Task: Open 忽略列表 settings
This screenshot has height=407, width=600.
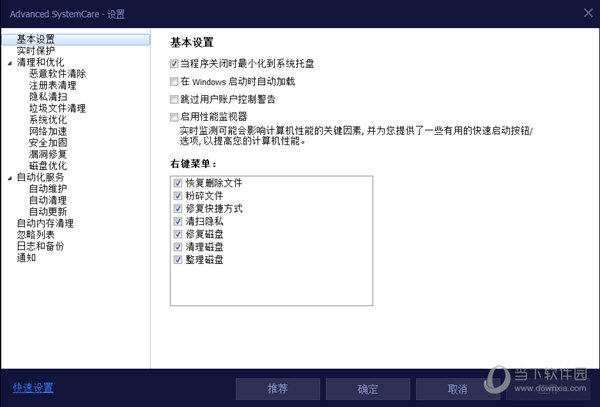Action: 36,234
